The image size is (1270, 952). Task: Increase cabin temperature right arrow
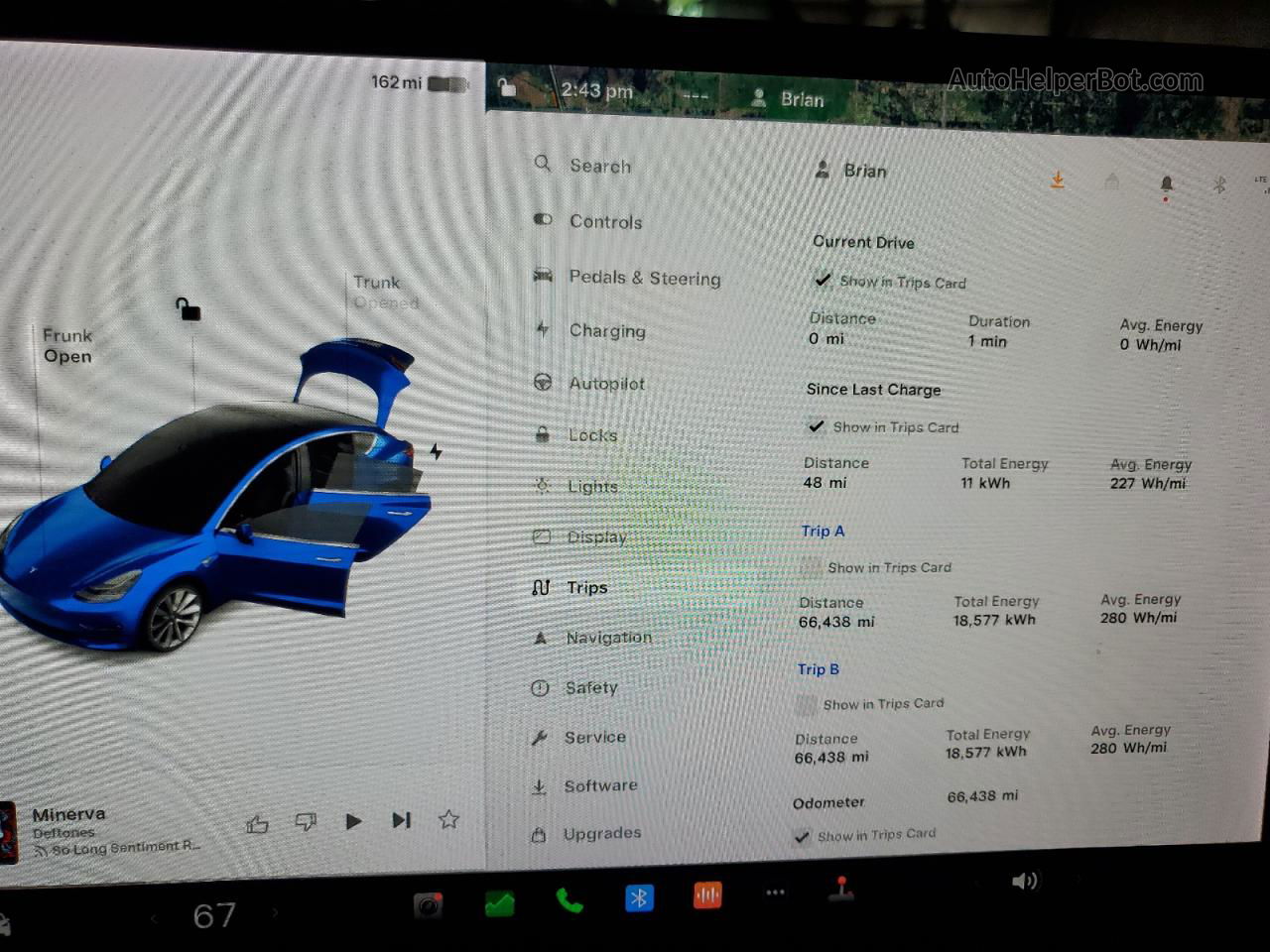275,913
